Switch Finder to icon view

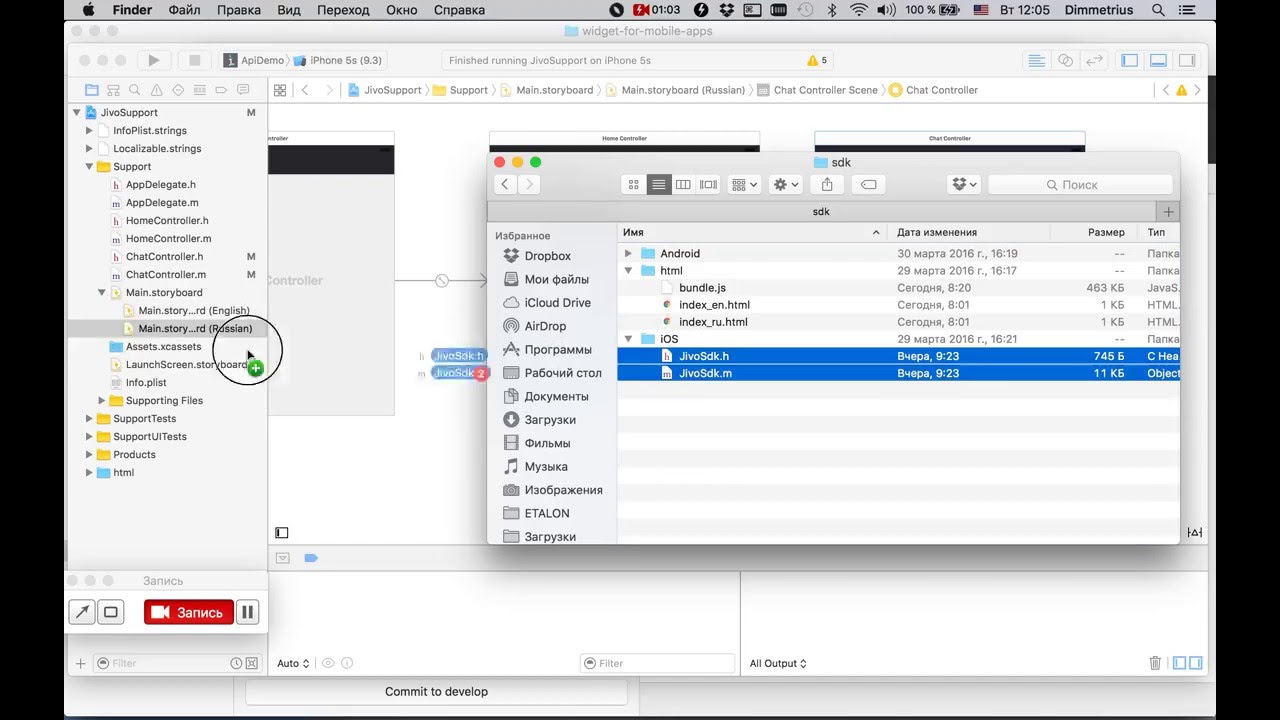(633, 185)
